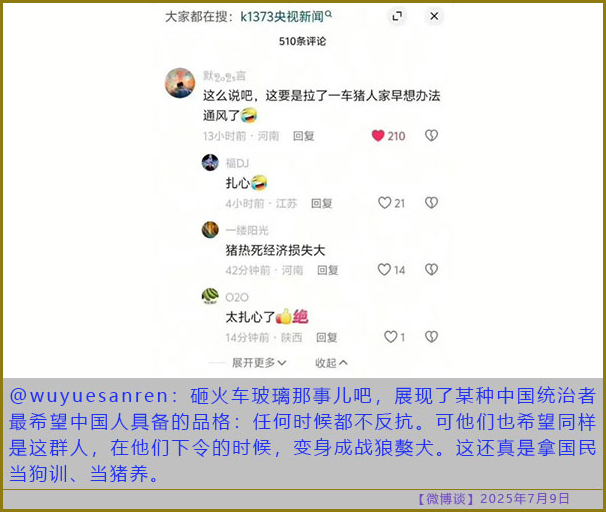Viewport: 606px width, 512px height.
Task: Reply to the top comment from Henan
Action: pyautogui.click(x=303, y=136)
